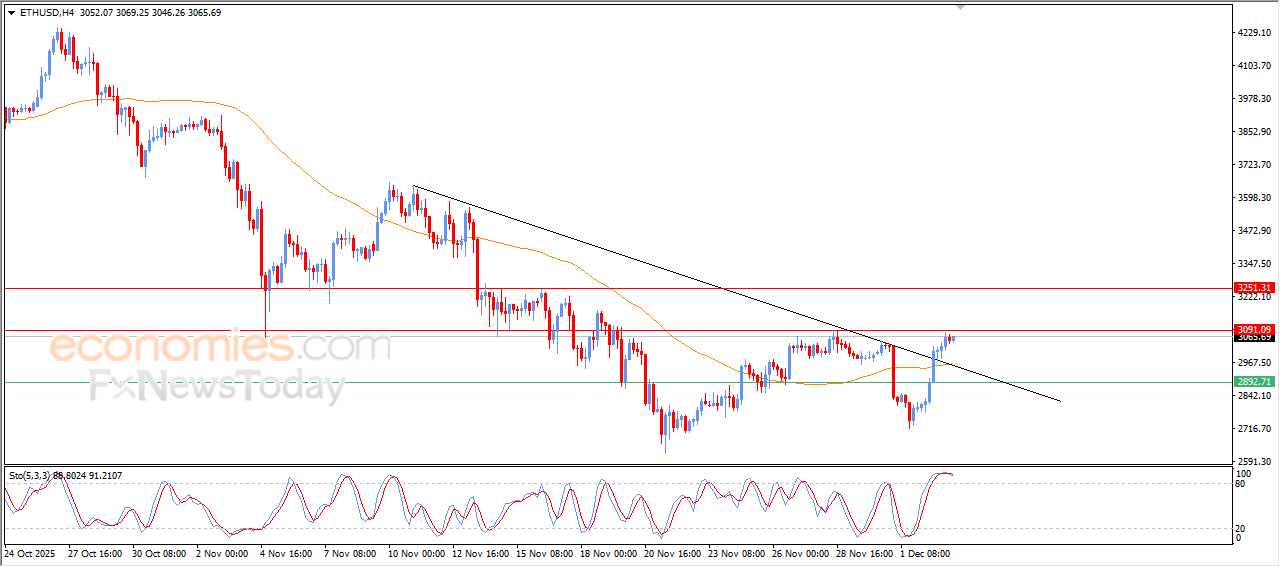Click the 3852.90 price axis label
Screen dimensions: 1280x567
click(x=1254, y=132)
